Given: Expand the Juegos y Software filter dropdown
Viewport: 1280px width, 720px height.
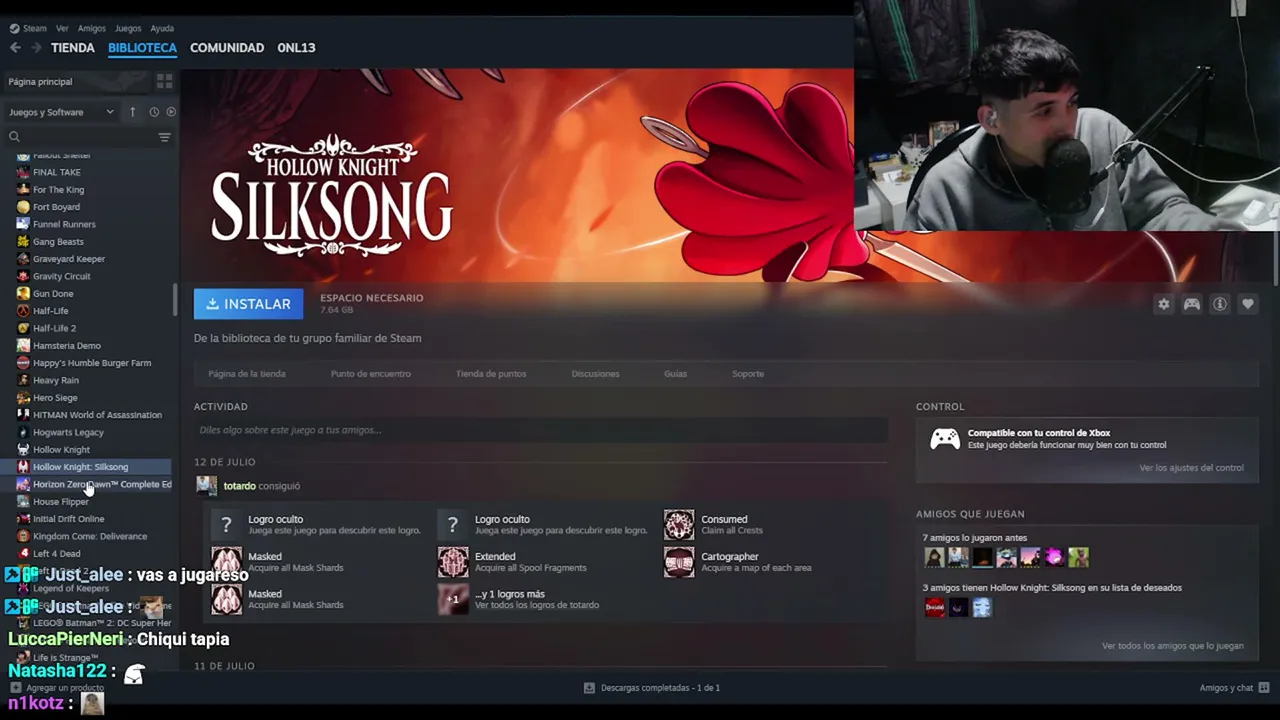Looking at the screenshot, I should point(62,112).
